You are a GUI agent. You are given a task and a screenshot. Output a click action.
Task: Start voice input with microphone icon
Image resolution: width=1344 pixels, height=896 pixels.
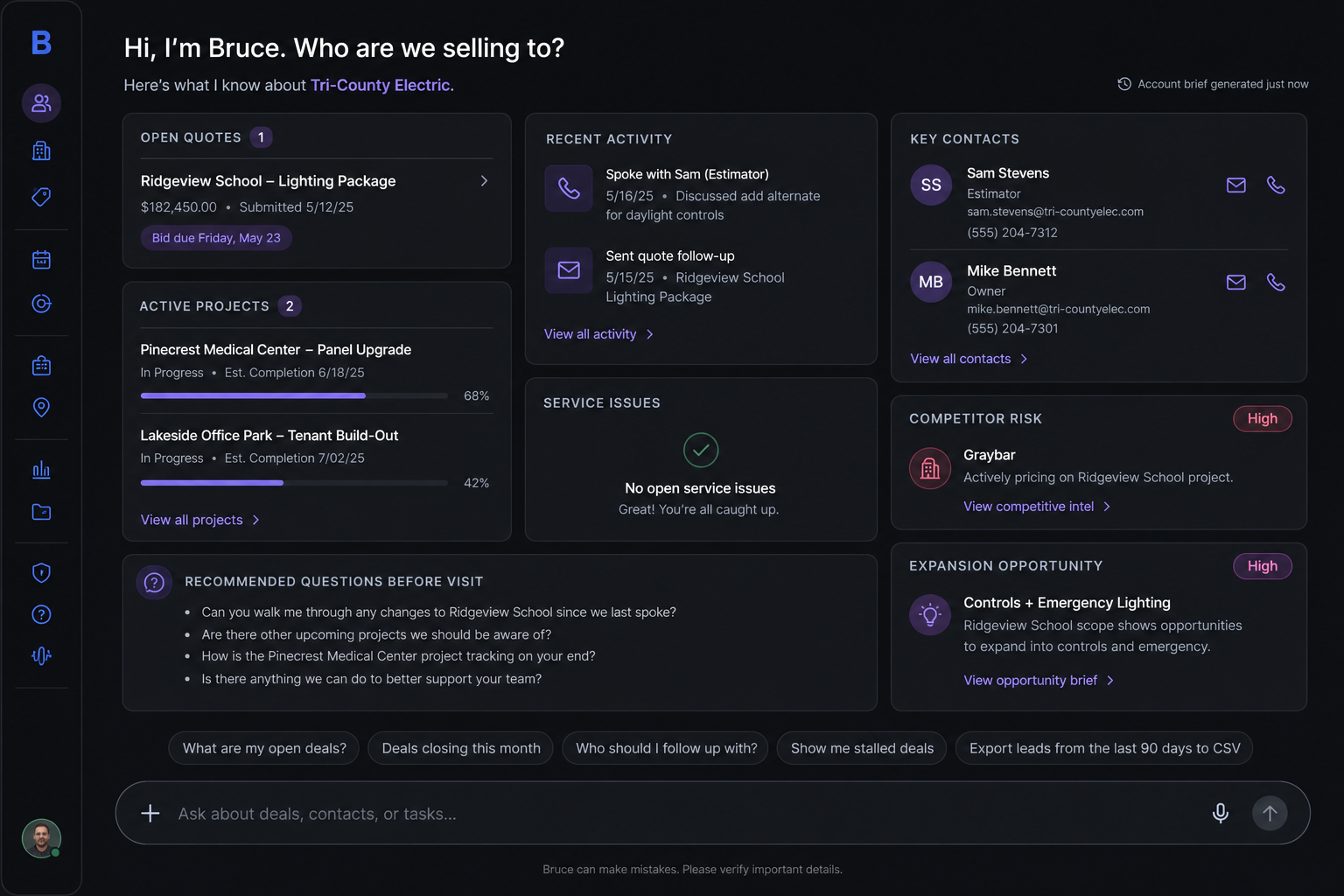[x=1221, y=813]
